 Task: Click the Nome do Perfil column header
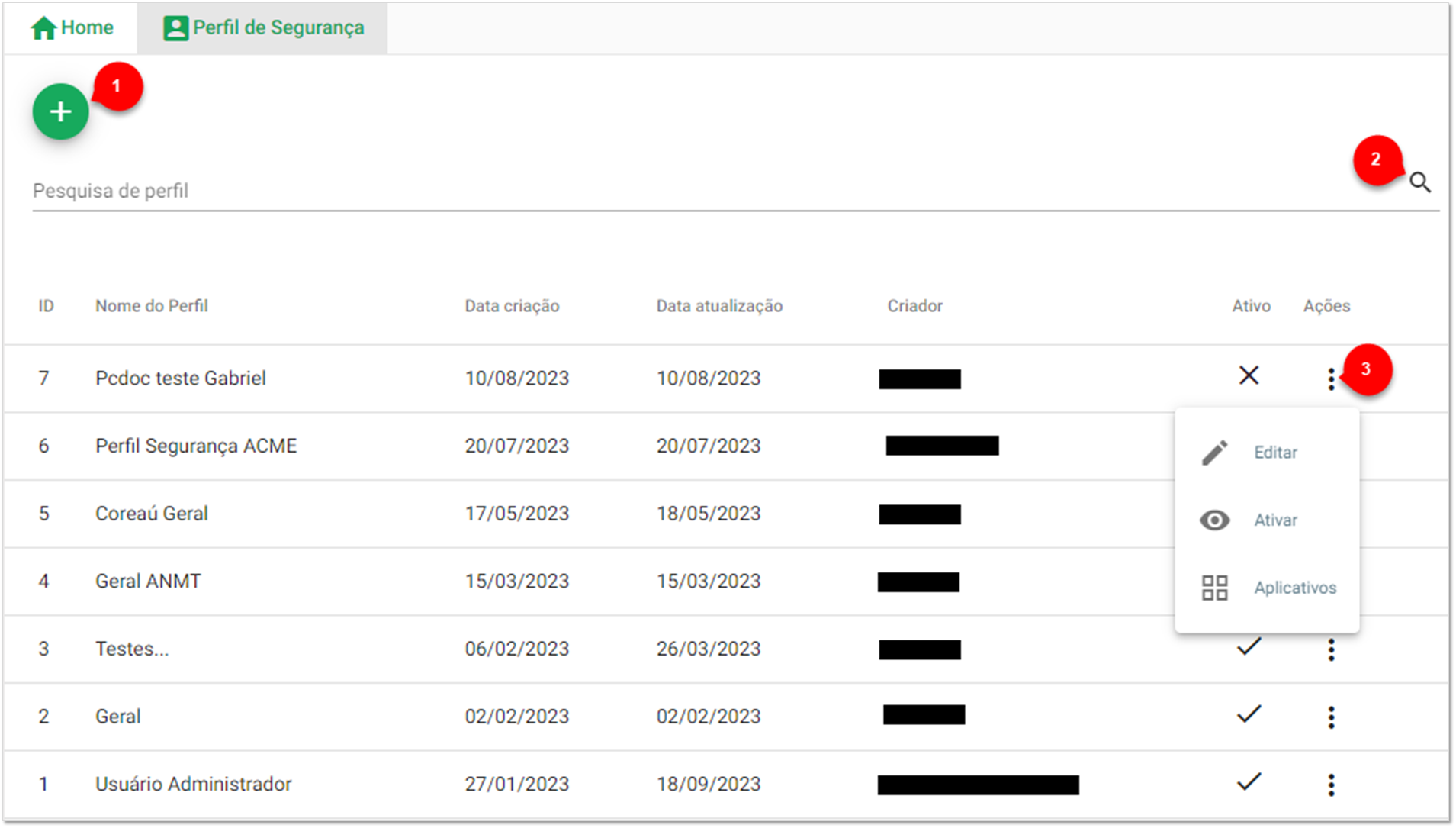pos(151,306)
